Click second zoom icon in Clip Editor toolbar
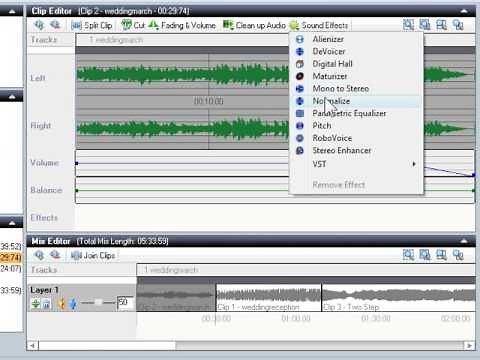This screenshot has height=360, width=480. [x=425, y=25]
